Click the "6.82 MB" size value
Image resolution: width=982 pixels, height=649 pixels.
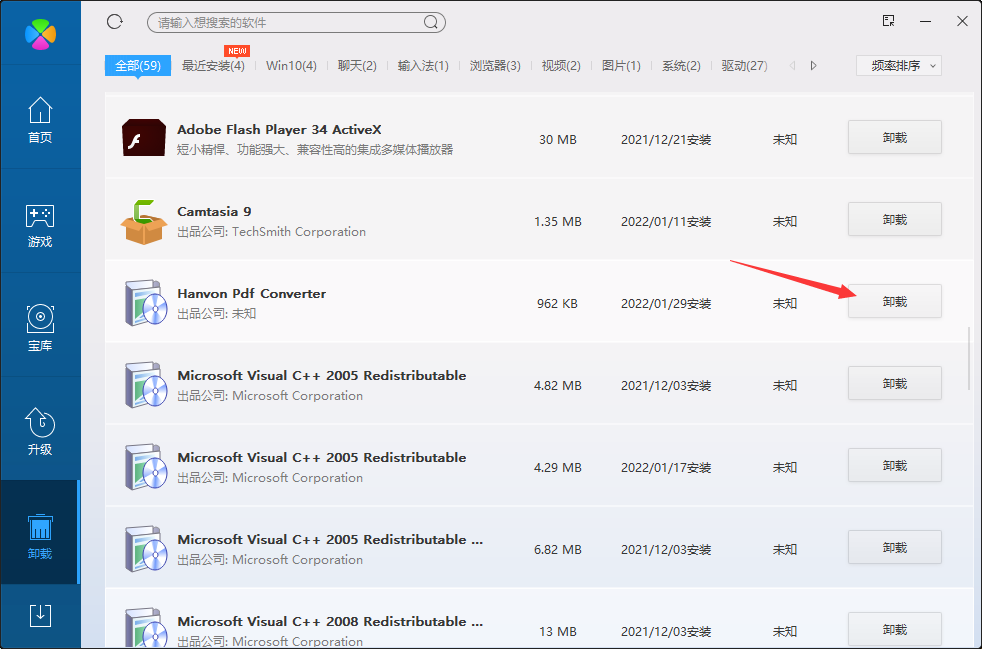click(558, 550)
